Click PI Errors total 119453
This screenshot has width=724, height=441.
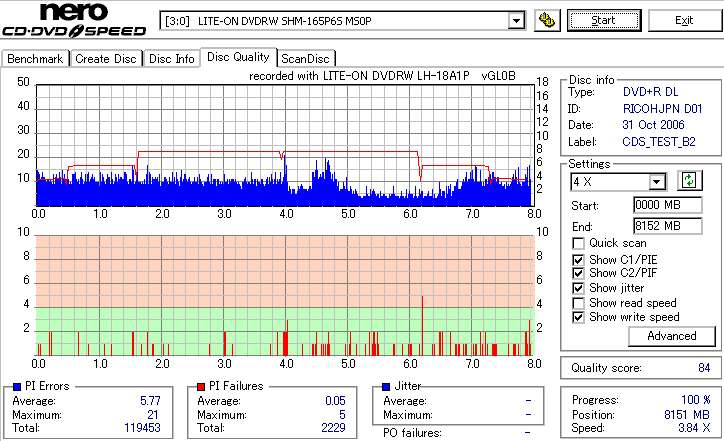(142, 428)
